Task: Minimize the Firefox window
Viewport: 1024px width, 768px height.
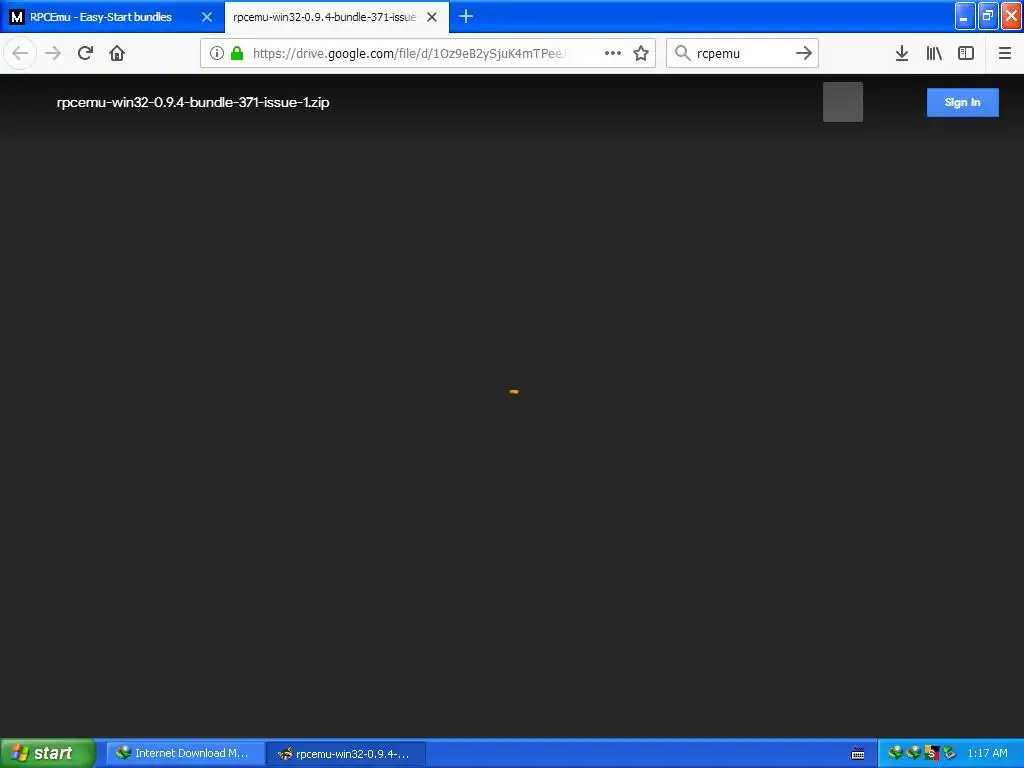Action: pos(965,16)
